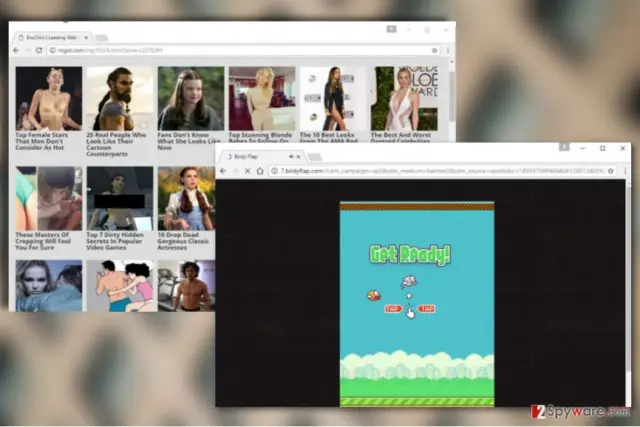The width and height of the screenshot is (640, 427).
Task: Click back arrow in the rear browser window
Action: point(16,50)
